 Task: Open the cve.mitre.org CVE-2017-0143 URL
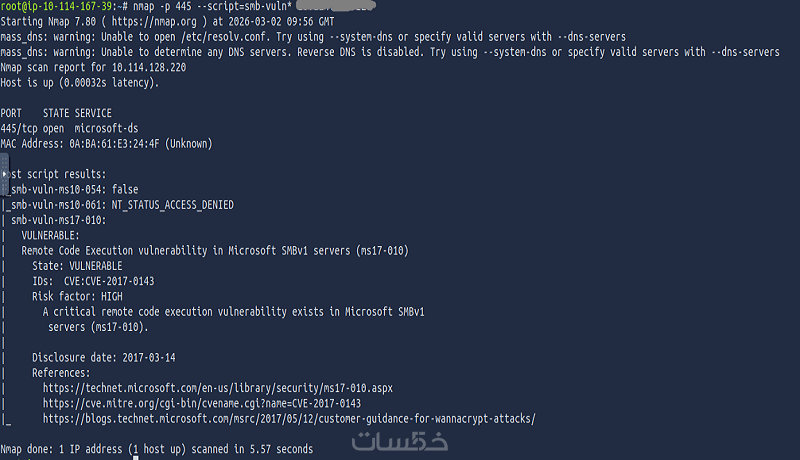[x=202, y=403]
